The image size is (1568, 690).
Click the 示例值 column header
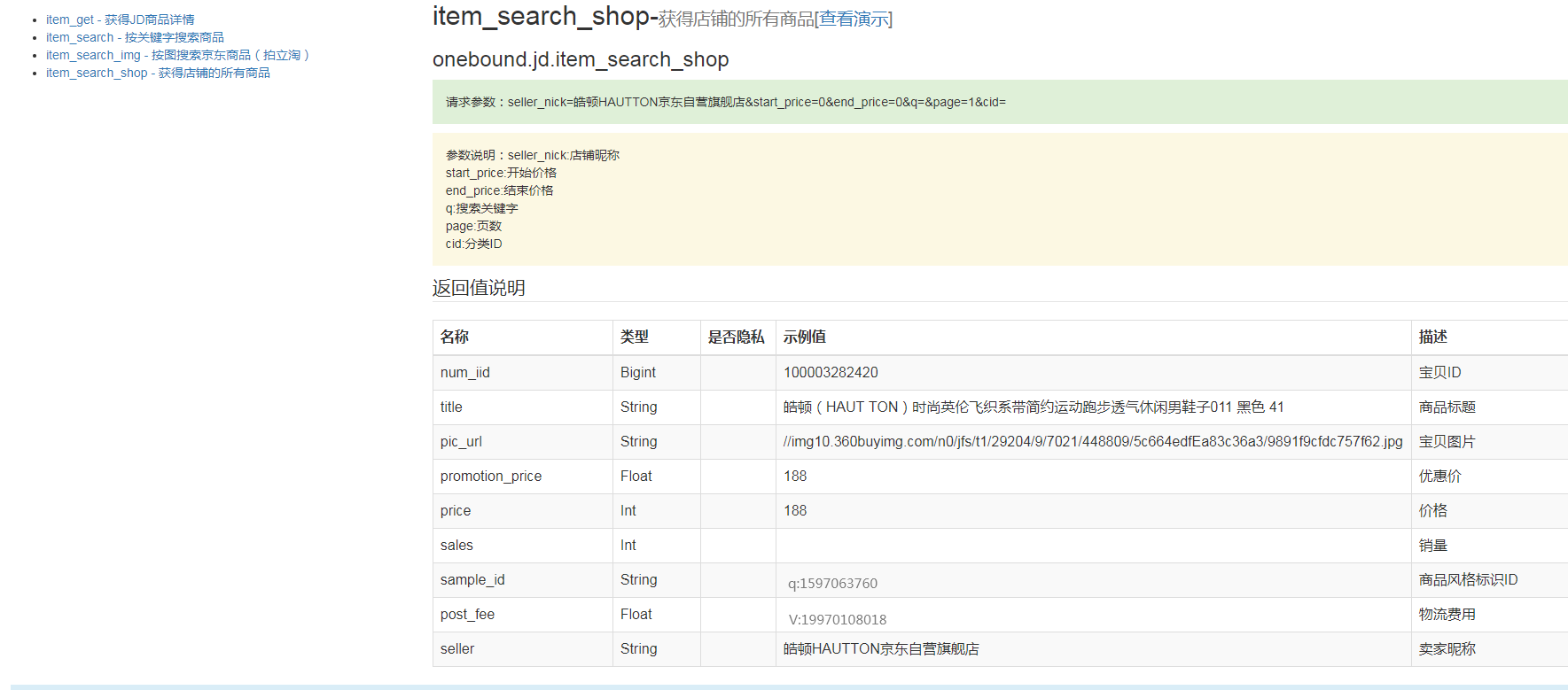(805, 337)
